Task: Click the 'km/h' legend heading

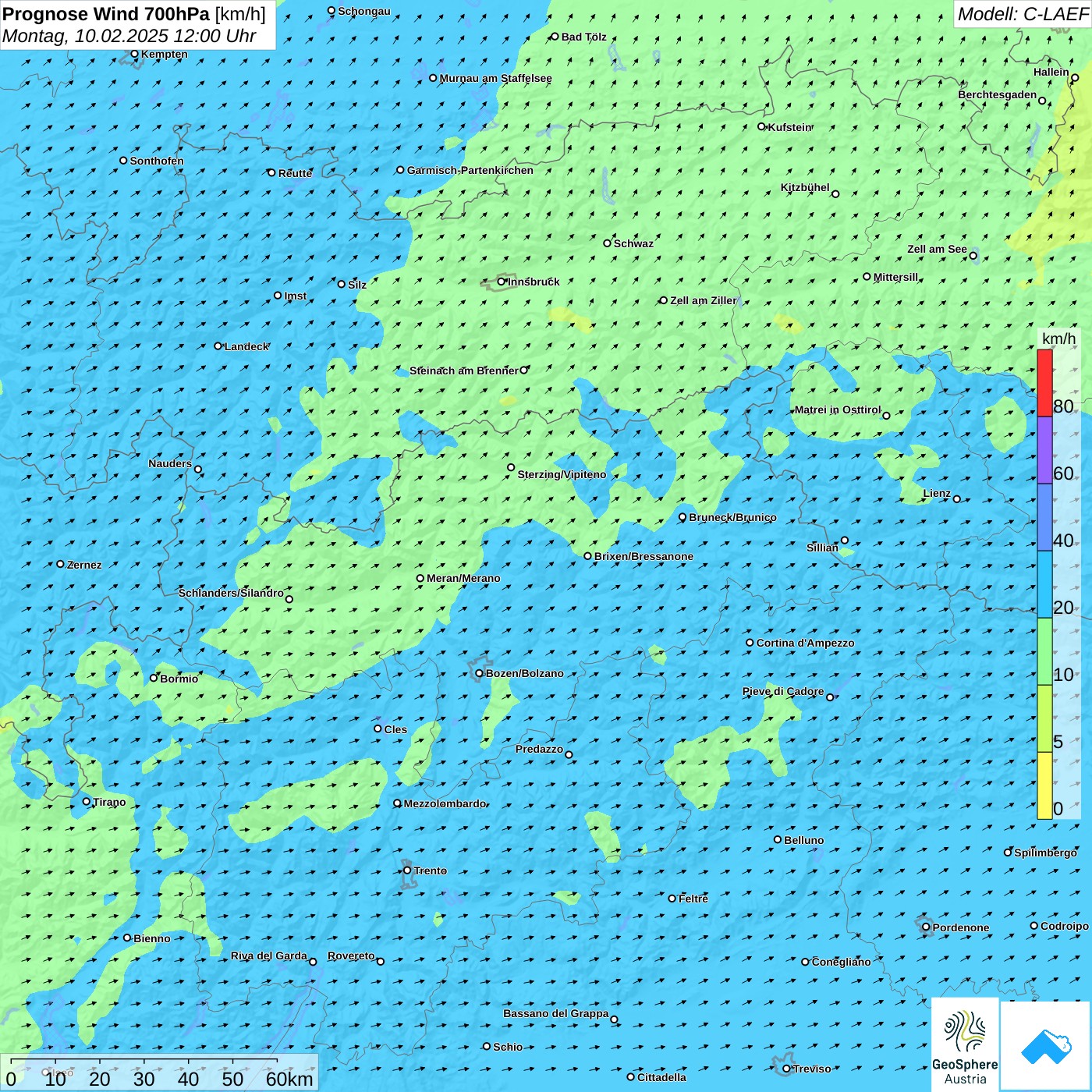Action: point(1059,339)
